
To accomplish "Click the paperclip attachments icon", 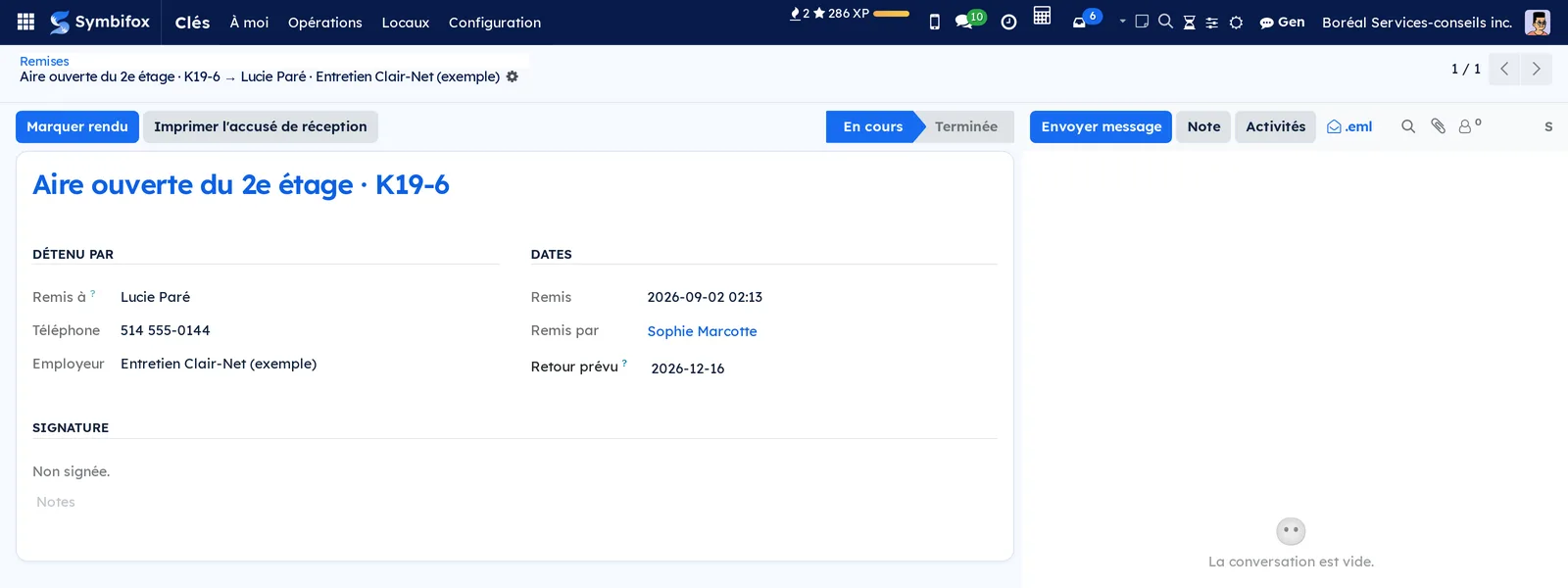I will pos(1438,126).
